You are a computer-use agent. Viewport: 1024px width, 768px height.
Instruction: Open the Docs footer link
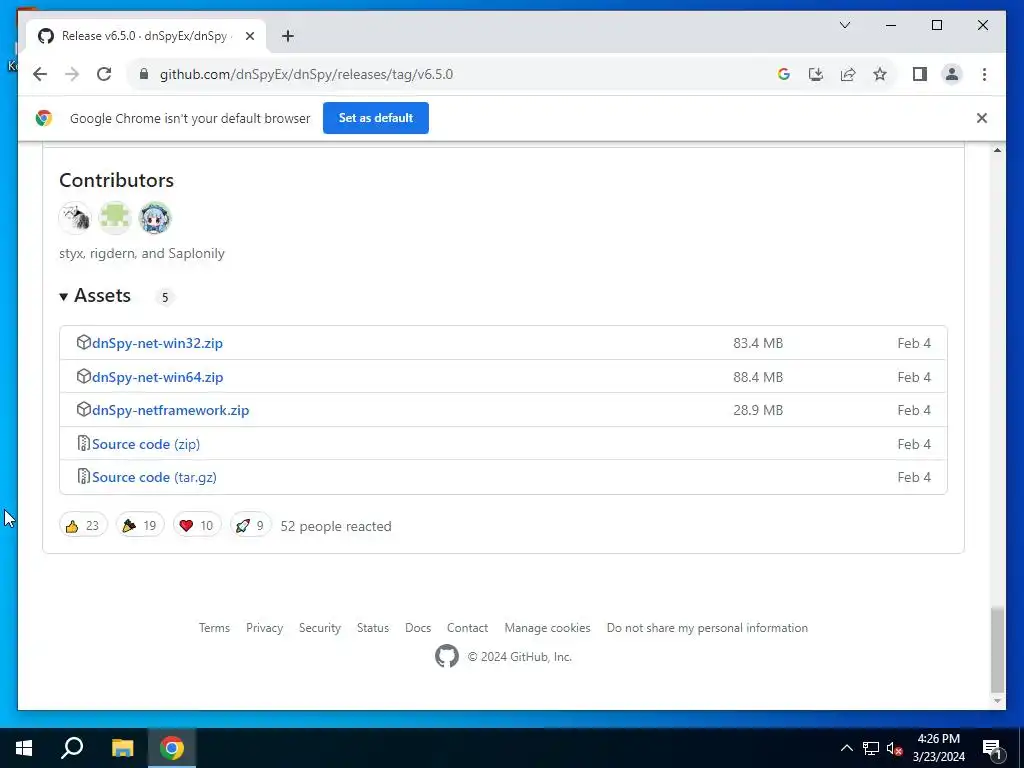418,628
